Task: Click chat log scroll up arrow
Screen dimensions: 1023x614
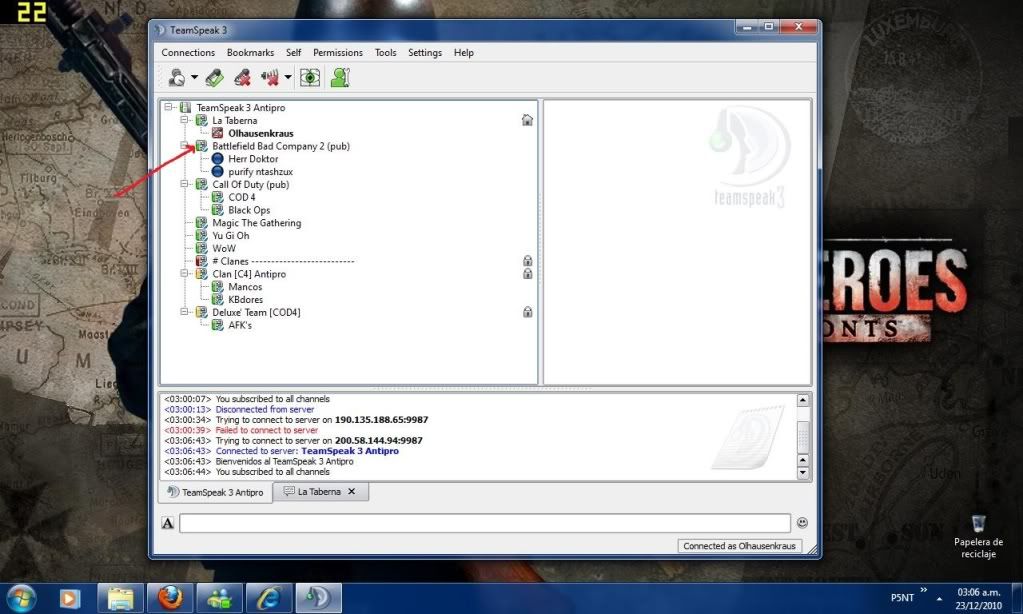Action: coord(803,399)
